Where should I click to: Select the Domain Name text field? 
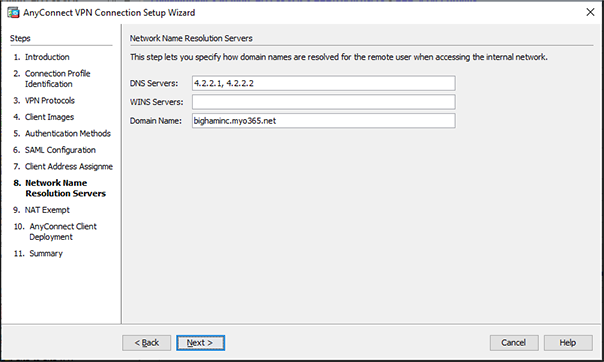[x=324, y=121]
